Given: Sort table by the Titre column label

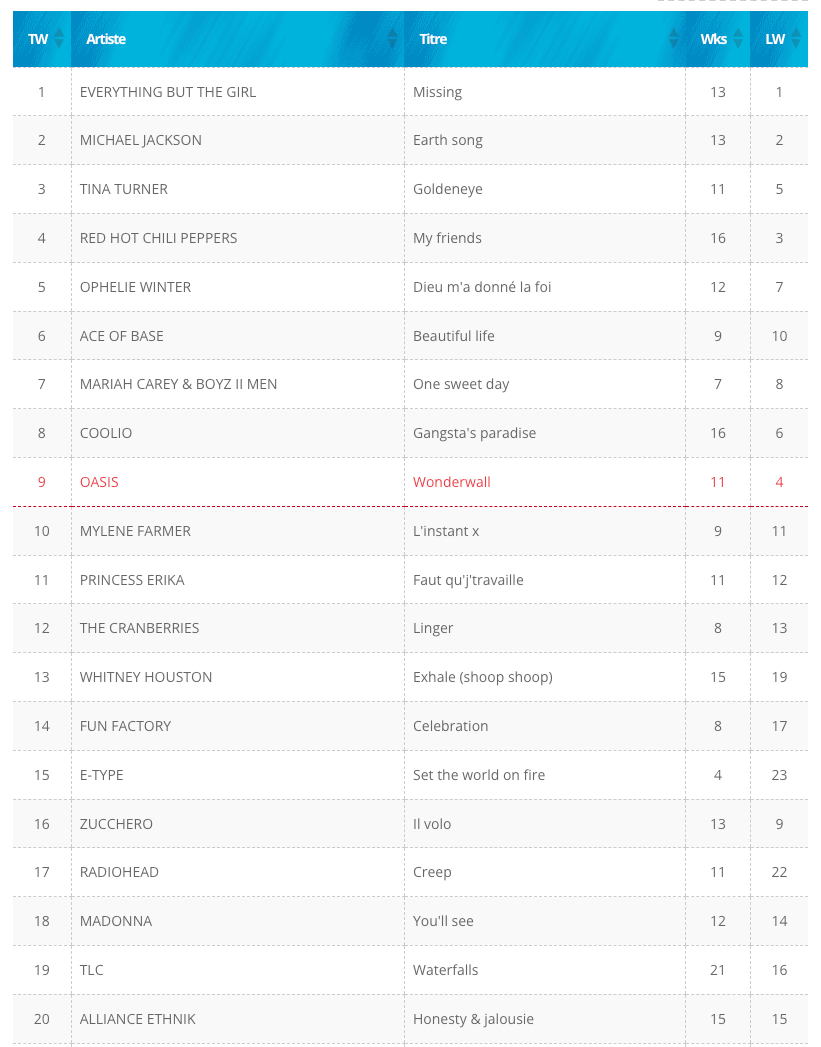Looking at the screenshot, I should point(433,39).
